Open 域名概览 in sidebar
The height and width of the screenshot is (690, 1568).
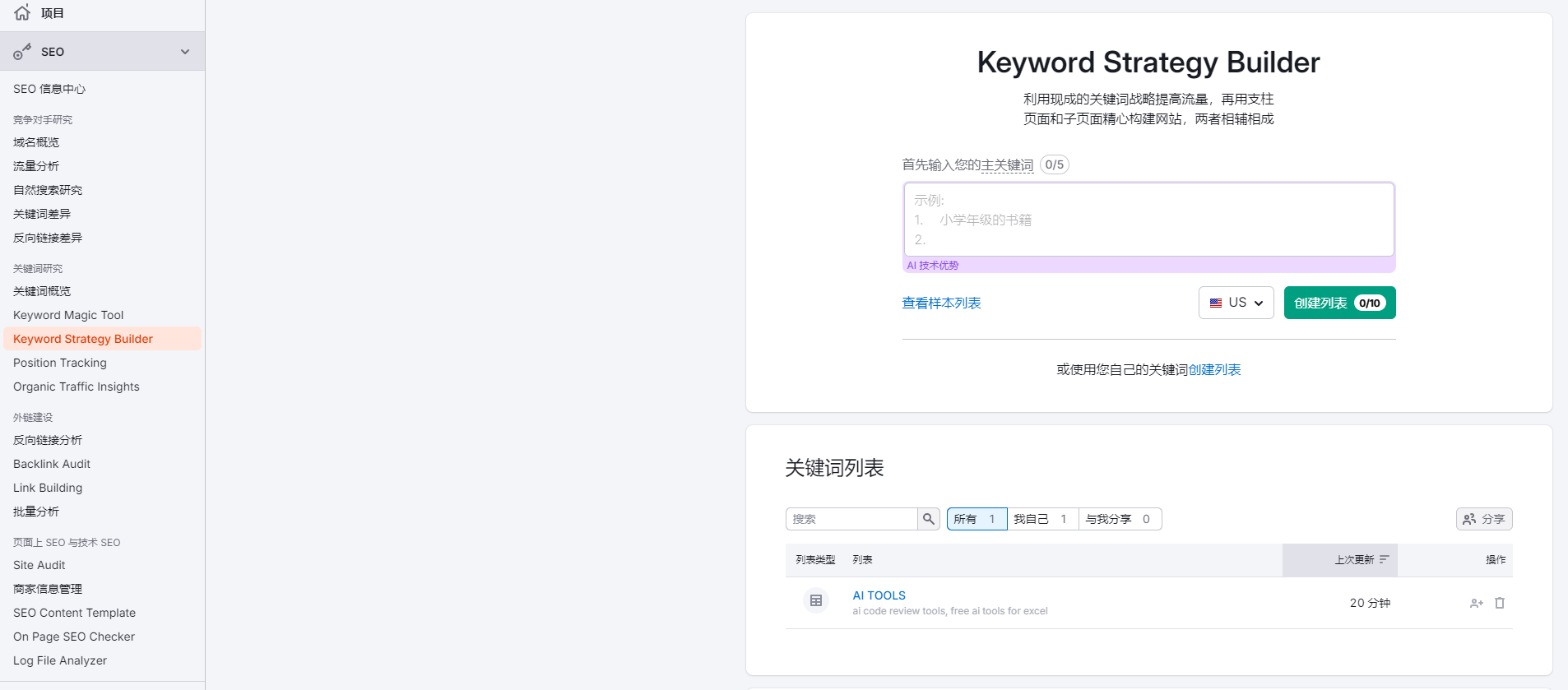click(x=36, y=142)
